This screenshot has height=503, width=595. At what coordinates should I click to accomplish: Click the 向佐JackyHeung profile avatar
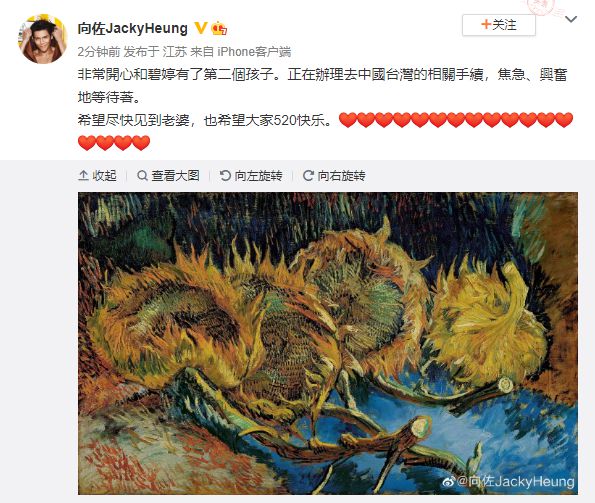click(x=43, y=39)
